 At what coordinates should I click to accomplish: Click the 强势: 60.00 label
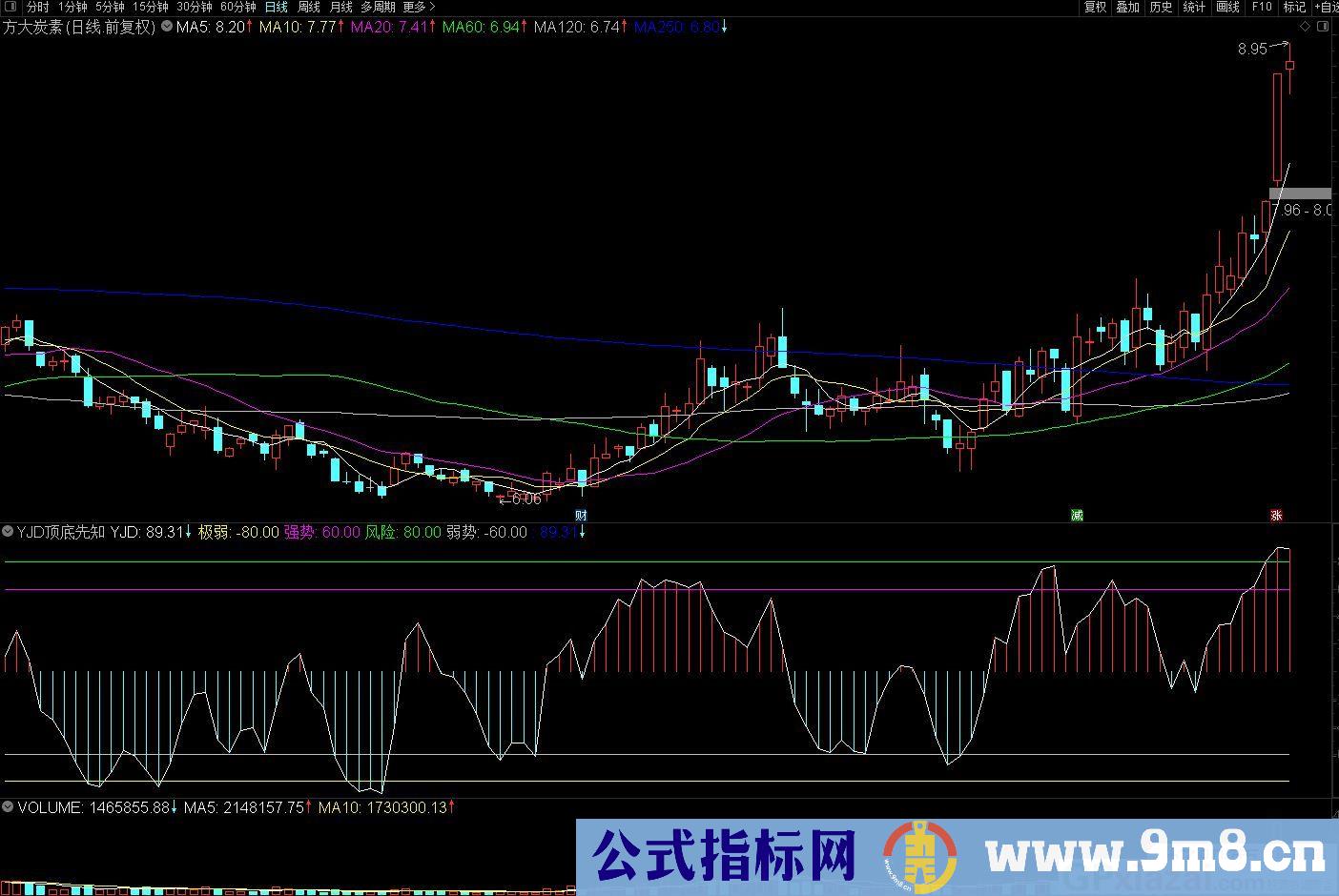pyautogui.click(x=322, y=532)
